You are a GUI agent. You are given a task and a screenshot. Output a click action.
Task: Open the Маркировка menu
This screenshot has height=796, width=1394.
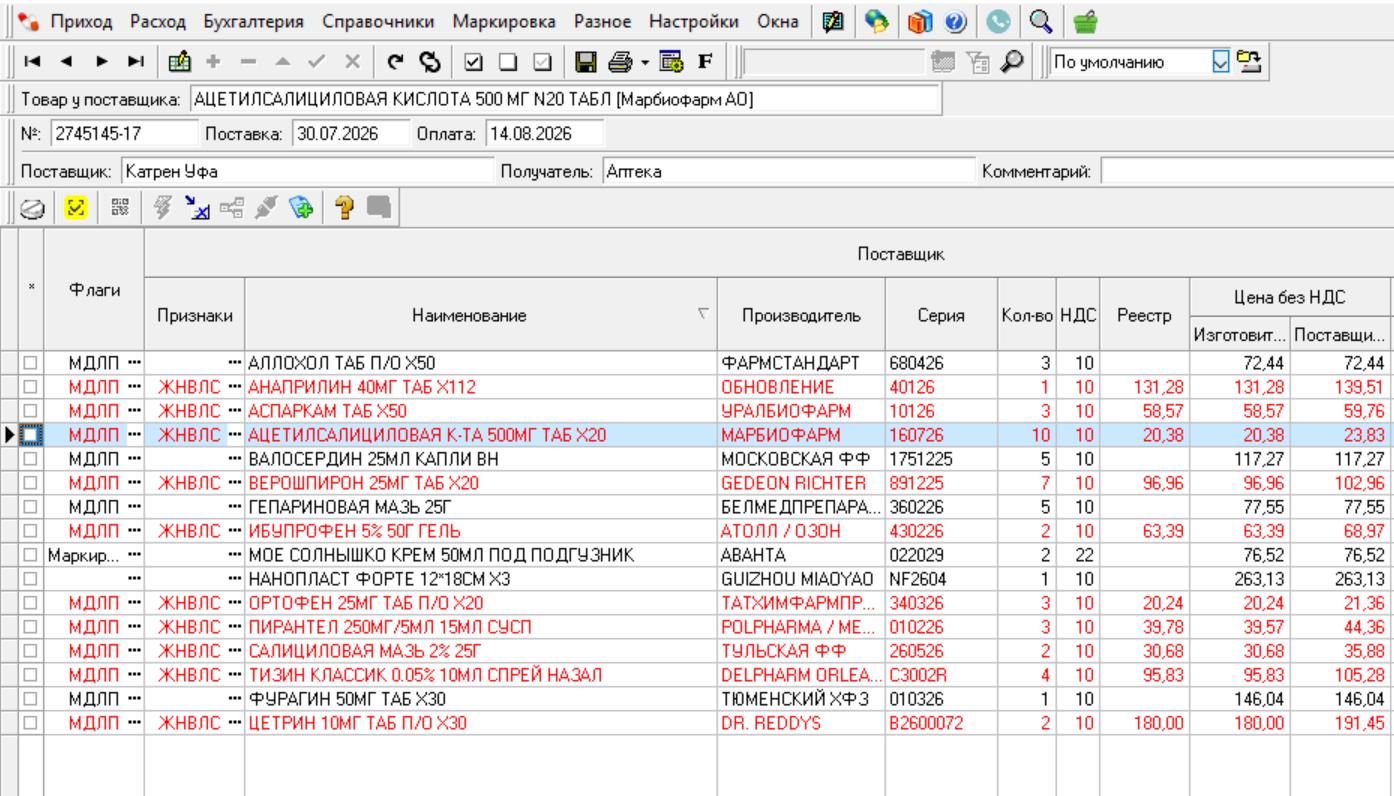tap(504, 21)
